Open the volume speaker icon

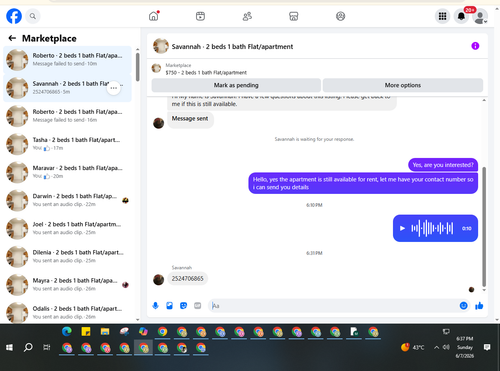(446, 347)
